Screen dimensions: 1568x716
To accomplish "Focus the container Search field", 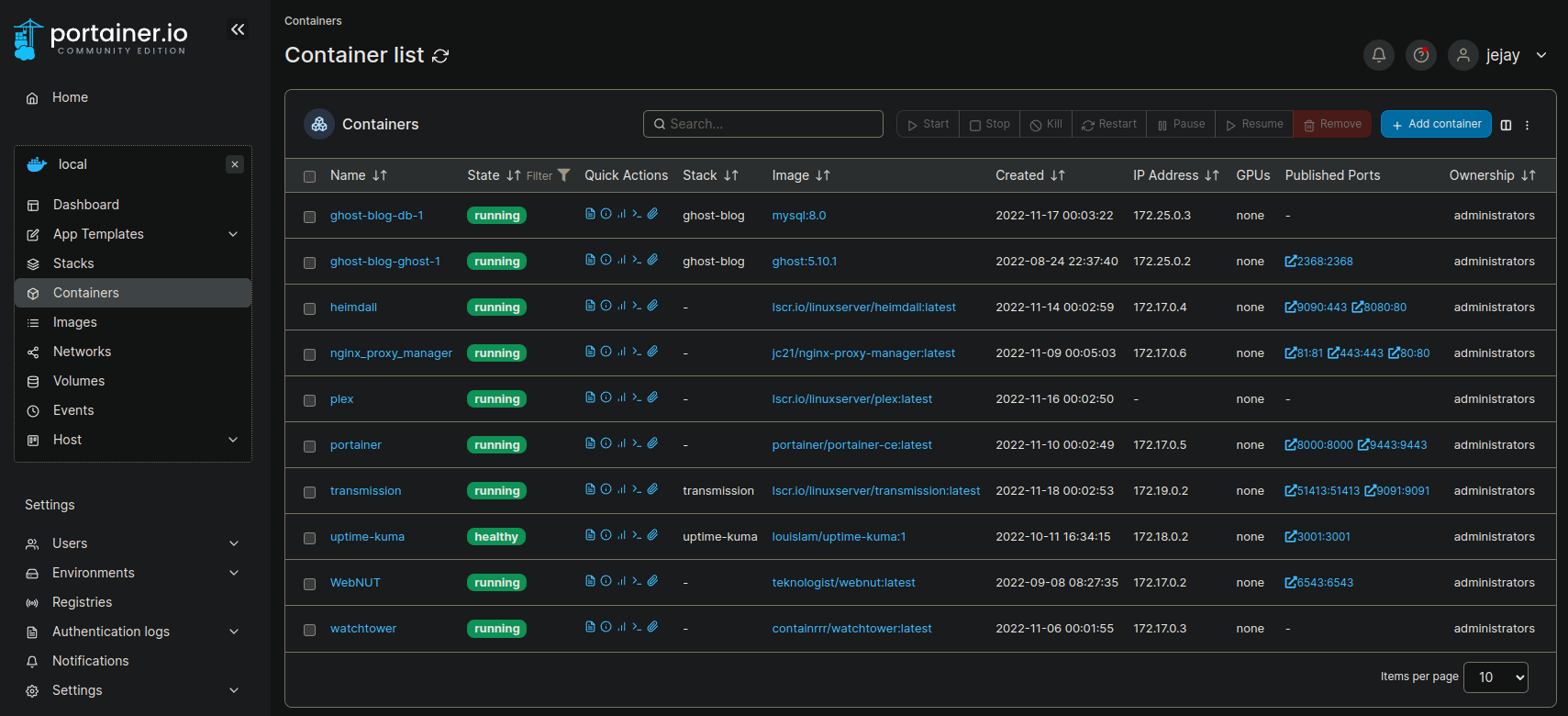I will coord(763,124).
